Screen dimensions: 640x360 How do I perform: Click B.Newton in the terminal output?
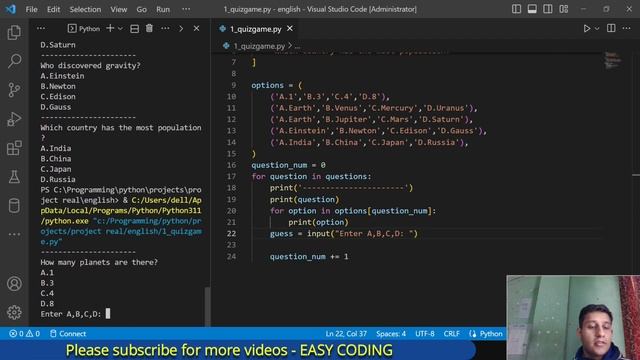[58, 86]
